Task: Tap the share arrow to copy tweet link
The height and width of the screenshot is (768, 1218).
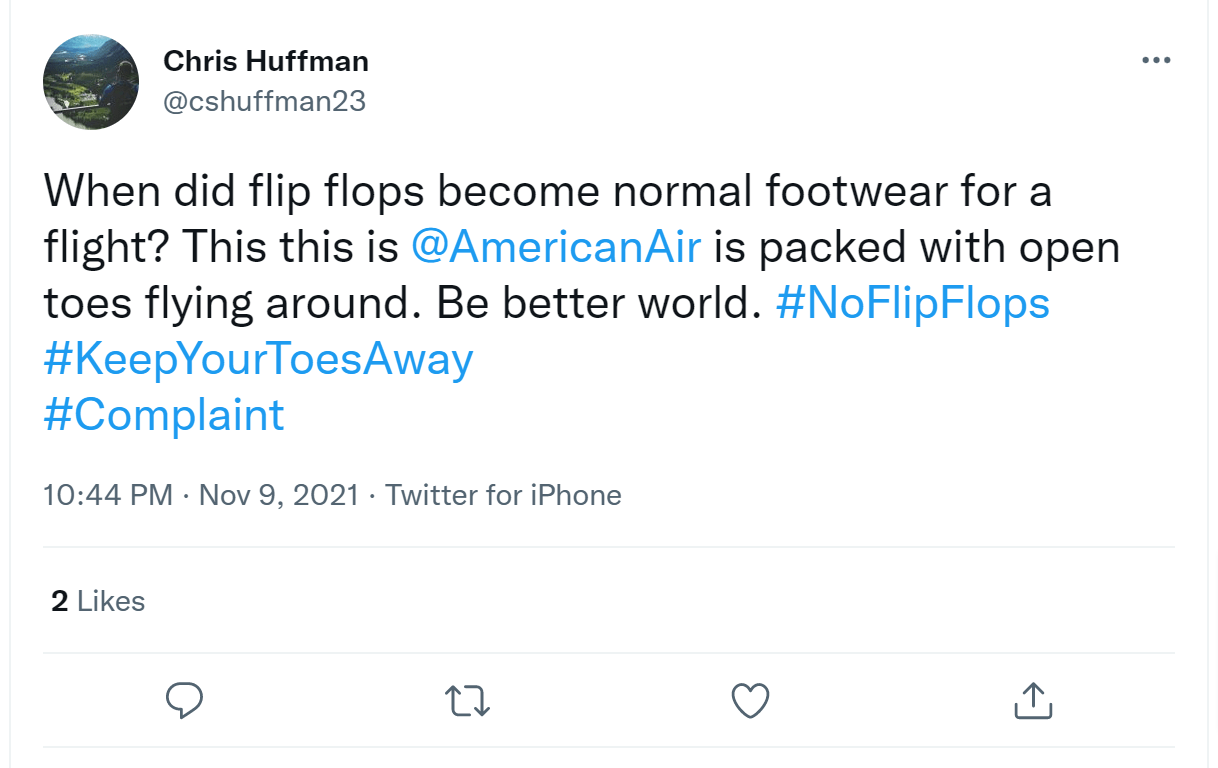Action: tap(1032, 701)
